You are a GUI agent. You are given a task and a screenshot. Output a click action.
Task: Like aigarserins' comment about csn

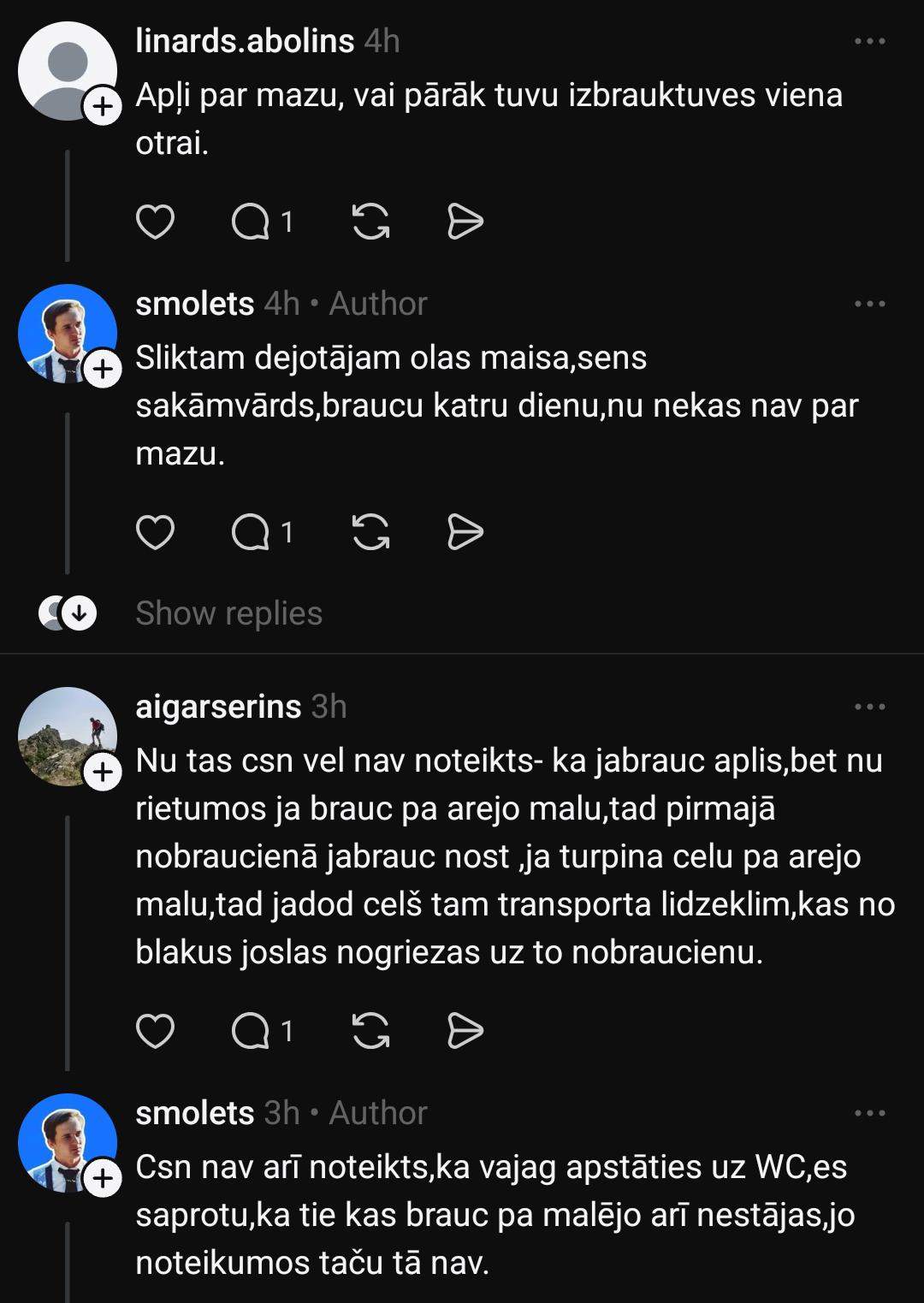(x=155, y=1032)
